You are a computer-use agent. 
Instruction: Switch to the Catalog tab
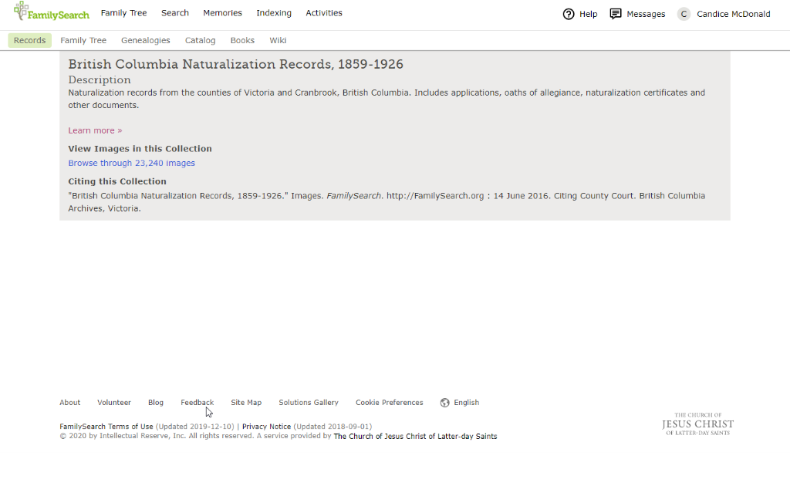(200, 41)
